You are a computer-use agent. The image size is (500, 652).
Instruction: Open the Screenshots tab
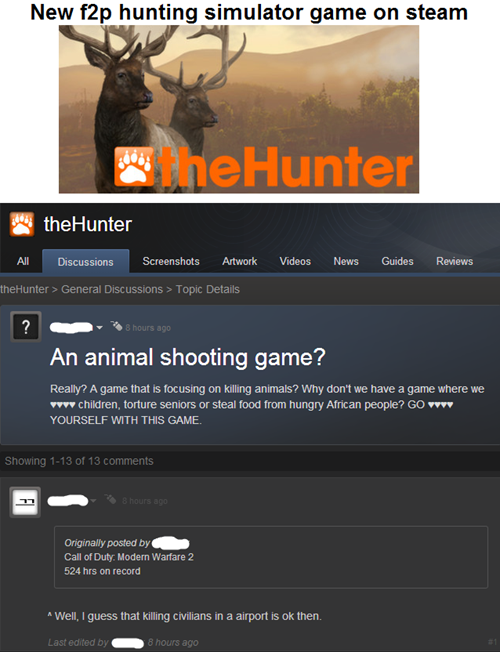tap(171, 261)
